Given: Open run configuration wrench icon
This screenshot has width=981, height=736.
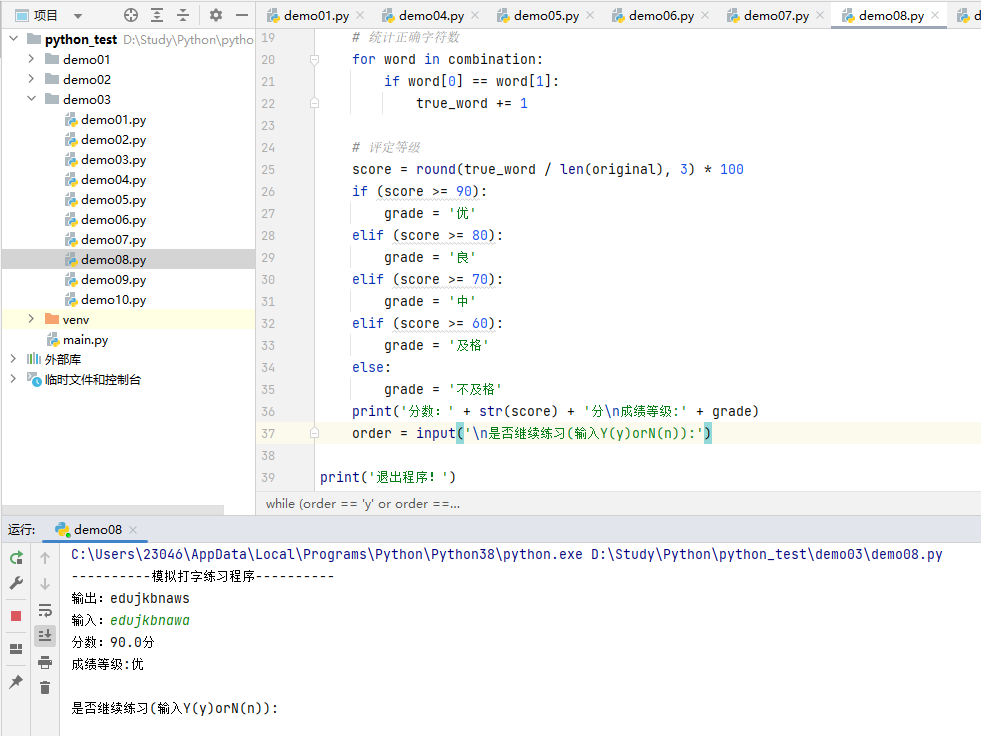Looking at the screenshot, I should 16,583.
